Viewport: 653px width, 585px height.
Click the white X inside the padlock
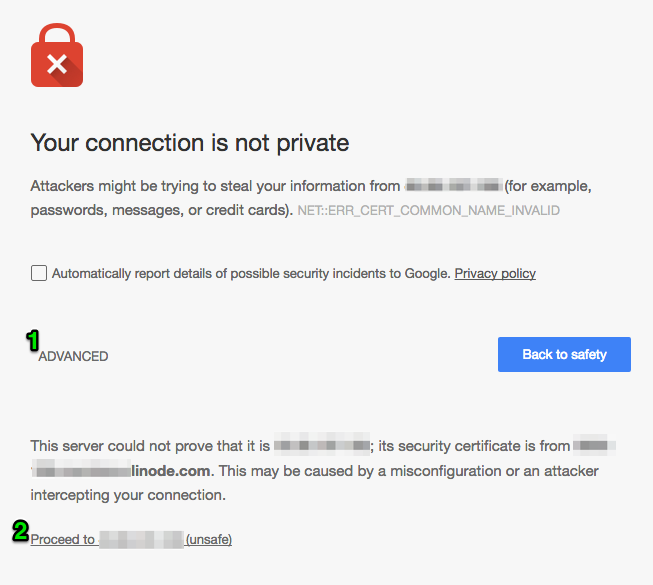pyautogui.click(x=57, y=65)
